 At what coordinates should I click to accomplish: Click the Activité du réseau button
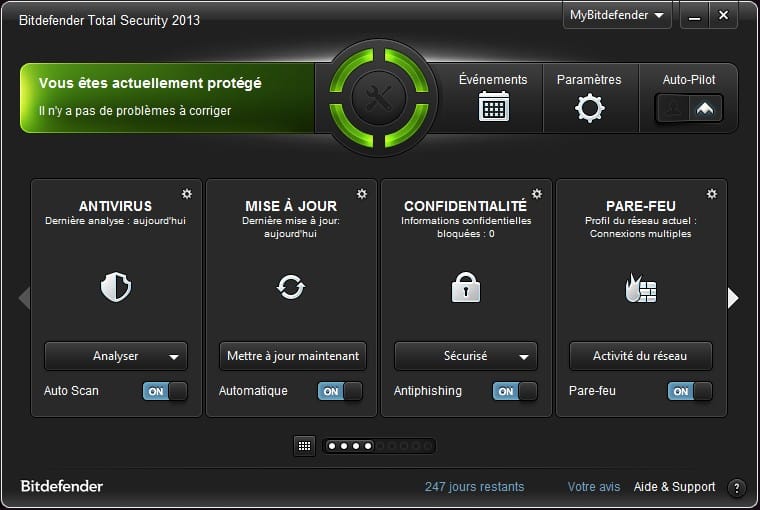(x=640, y=356)
